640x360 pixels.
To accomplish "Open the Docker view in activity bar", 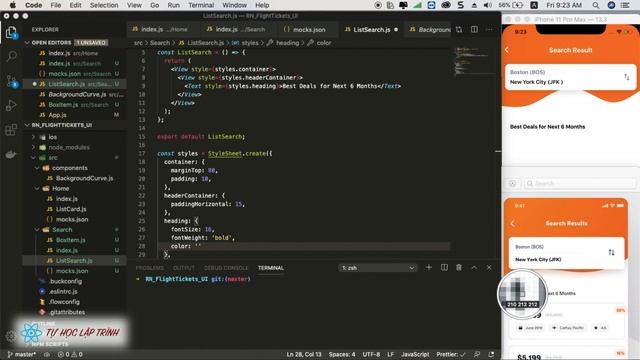I will 11,154.
